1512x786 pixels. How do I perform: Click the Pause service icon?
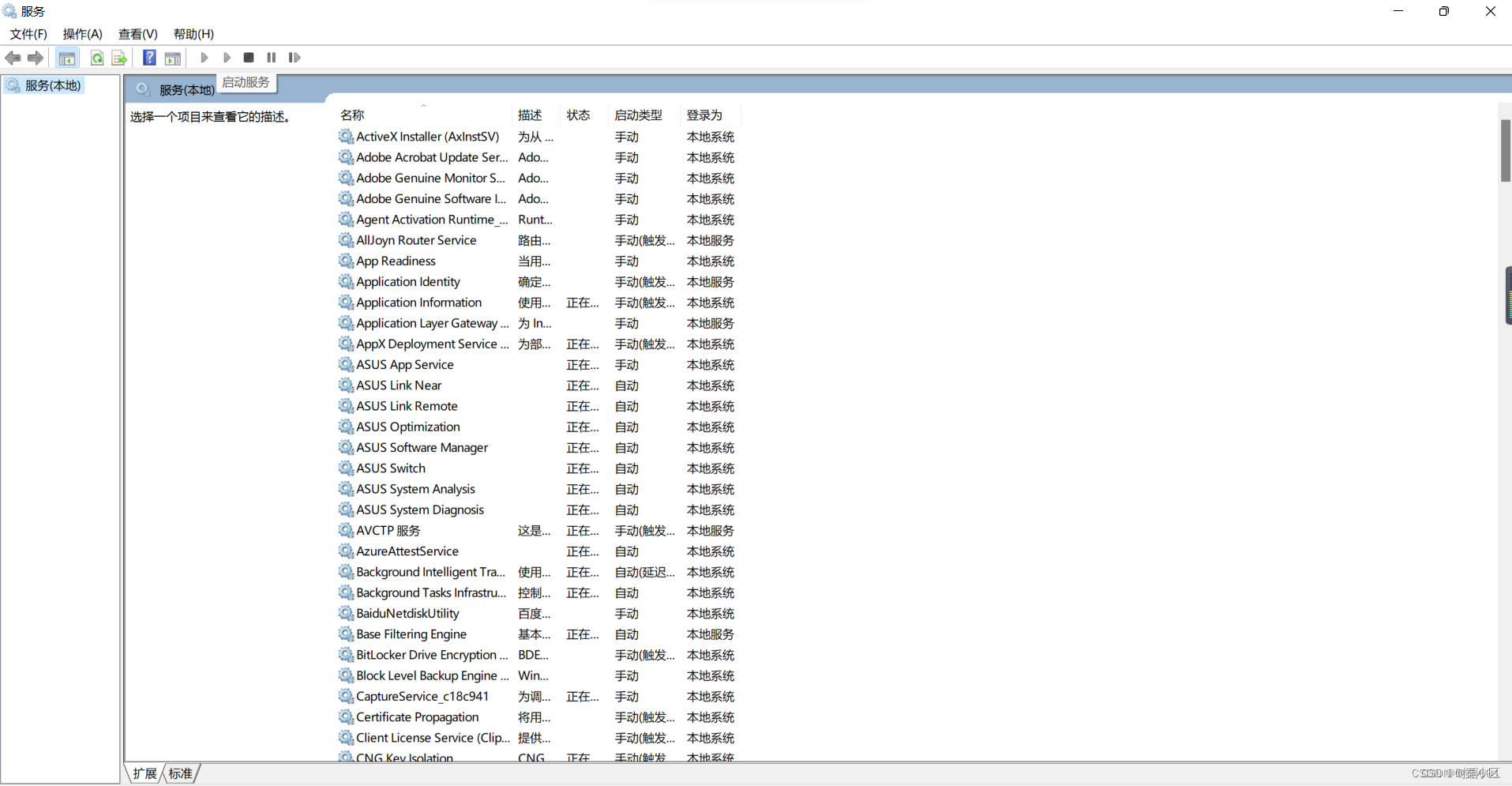coord(272,58)
